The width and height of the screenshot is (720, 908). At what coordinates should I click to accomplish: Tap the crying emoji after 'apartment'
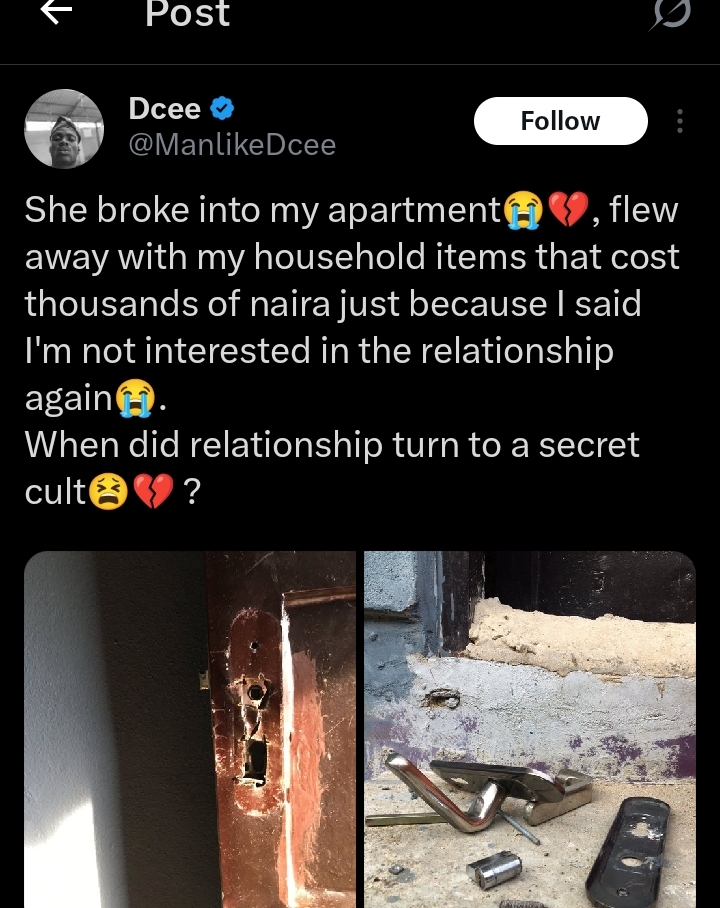tap(523, 211)
